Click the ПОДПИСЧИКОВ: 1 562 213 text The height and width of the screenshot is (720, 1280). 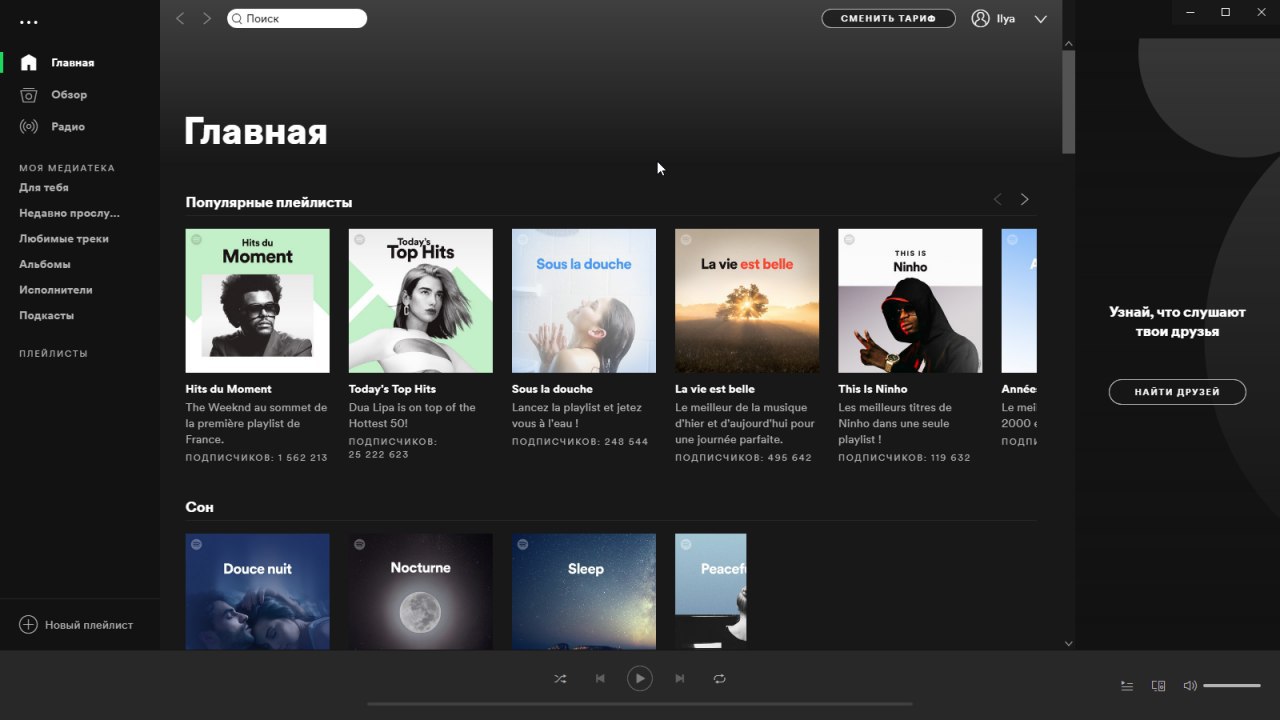257,457
